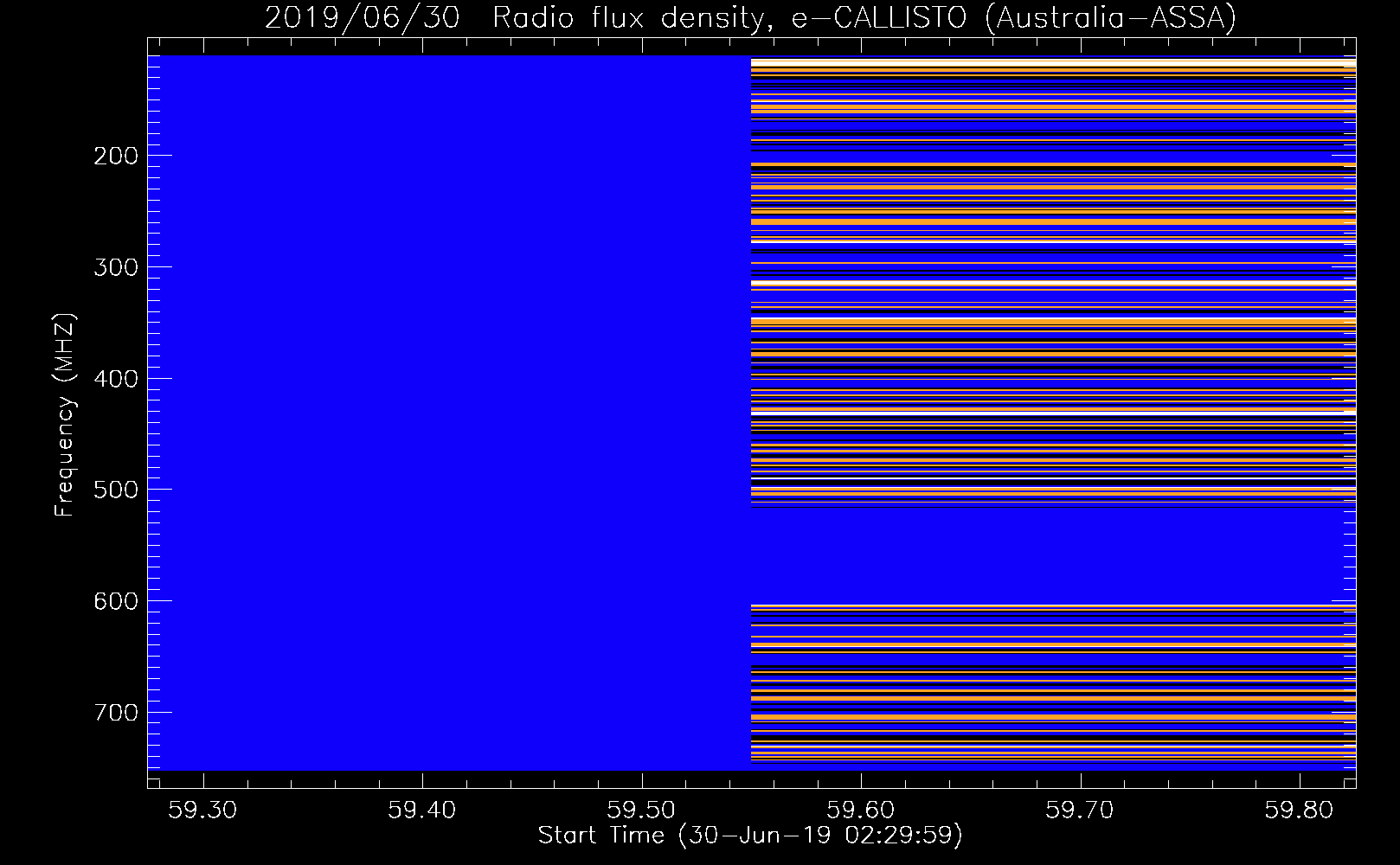This screenshot has width=1400, height=865.
Task: Click the frequency tick label "300"
Action: [116, 267]
